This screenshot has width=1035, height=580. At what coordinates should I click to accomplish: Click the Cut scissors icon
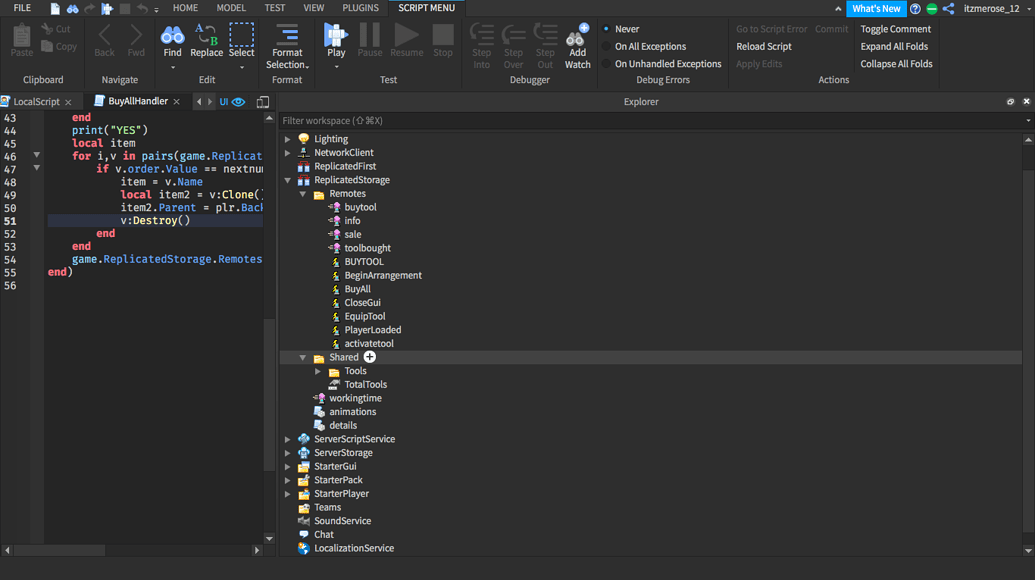48,29
